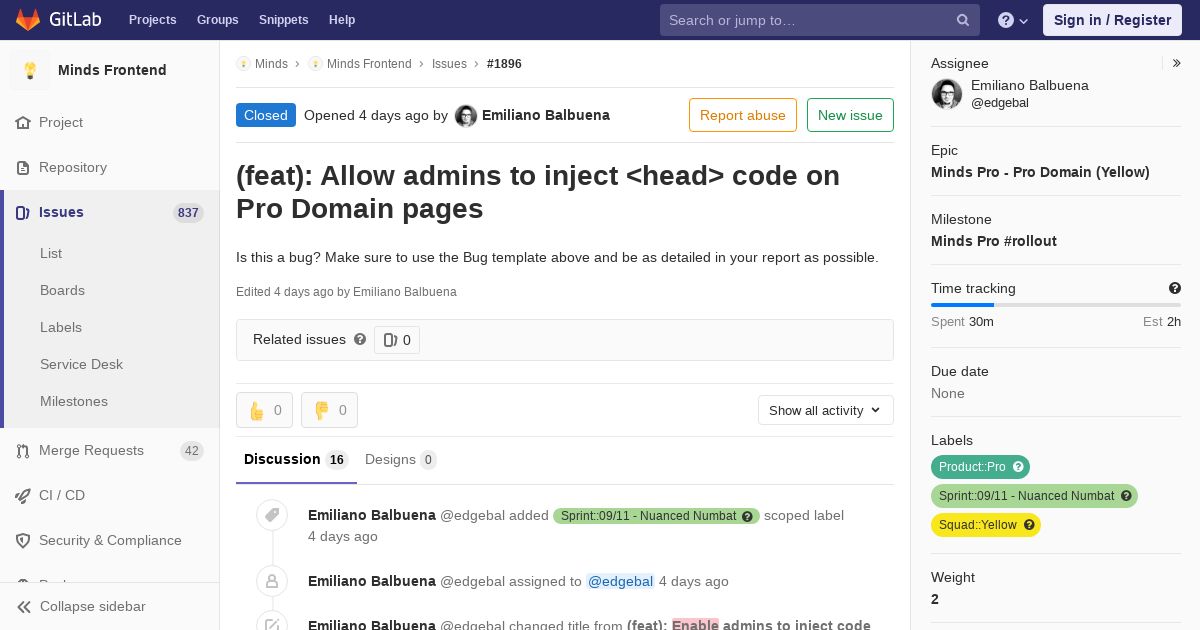
Task: Click the Emiliano Balbuena author name link
Action: pyautogui.click(x=546, y=115)
